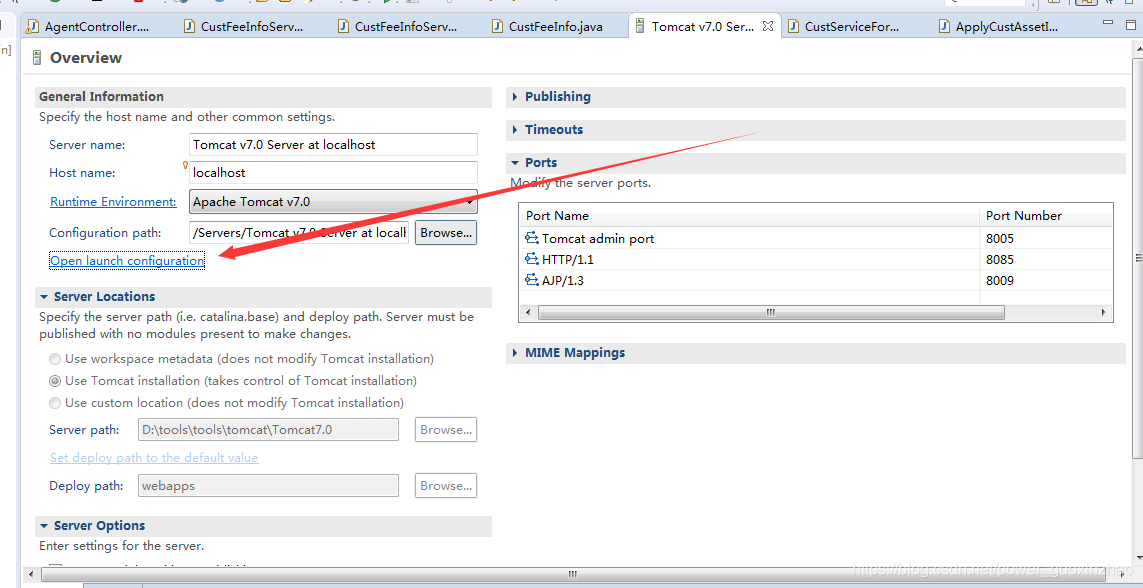Click the editor's vertical scrollbar thumb
This screenshot has width=1143, height=588.
1136,258
